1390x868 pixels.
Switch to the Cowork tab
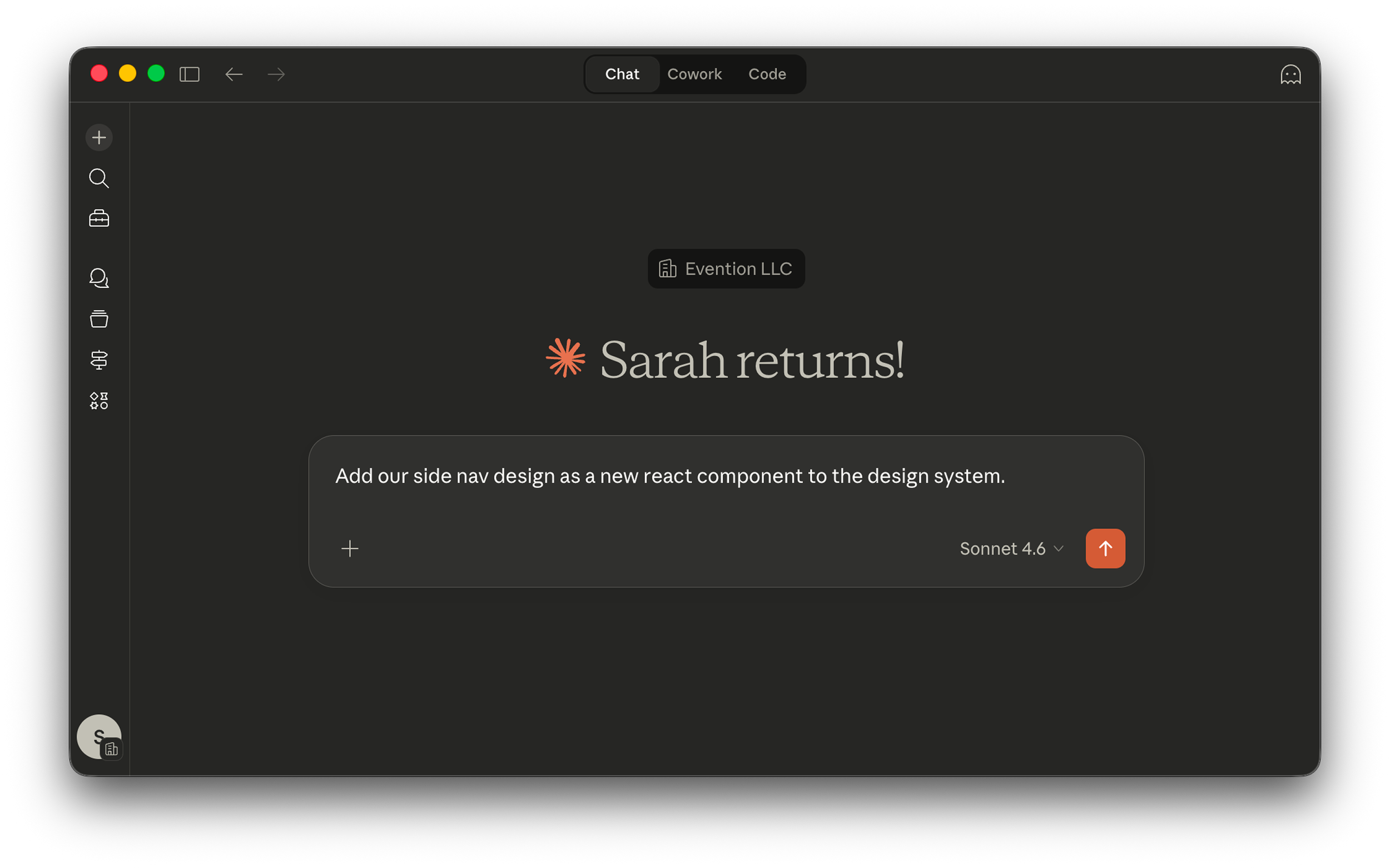pyautogui.click(x=694, y=73)
